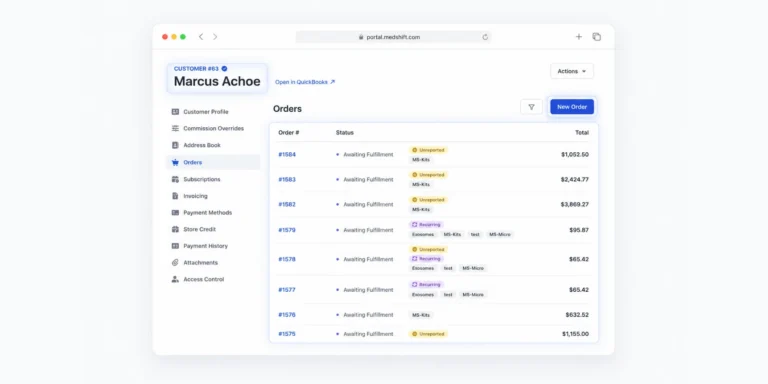The image size is (768, 384).
Task: Click the $3,869.27 total
Action: tap(575, 204)
